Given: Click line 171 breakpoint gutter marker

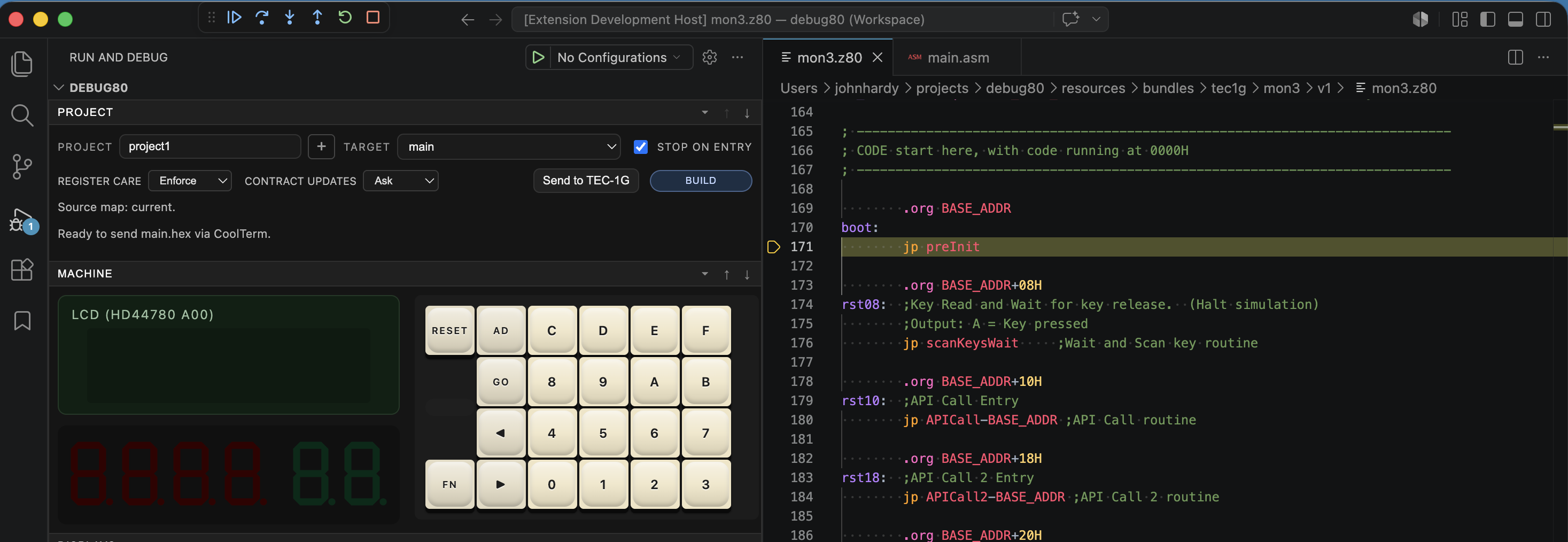Looking at the screenshot, I should click(774, 247).
